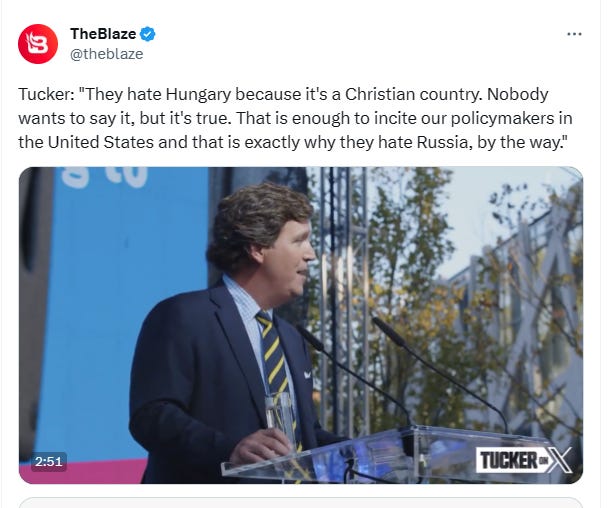The width and height of the screenshot is (610, 508).
Task: Click the Tucker on X watermark logo
Action: click(x=524, y=460)
